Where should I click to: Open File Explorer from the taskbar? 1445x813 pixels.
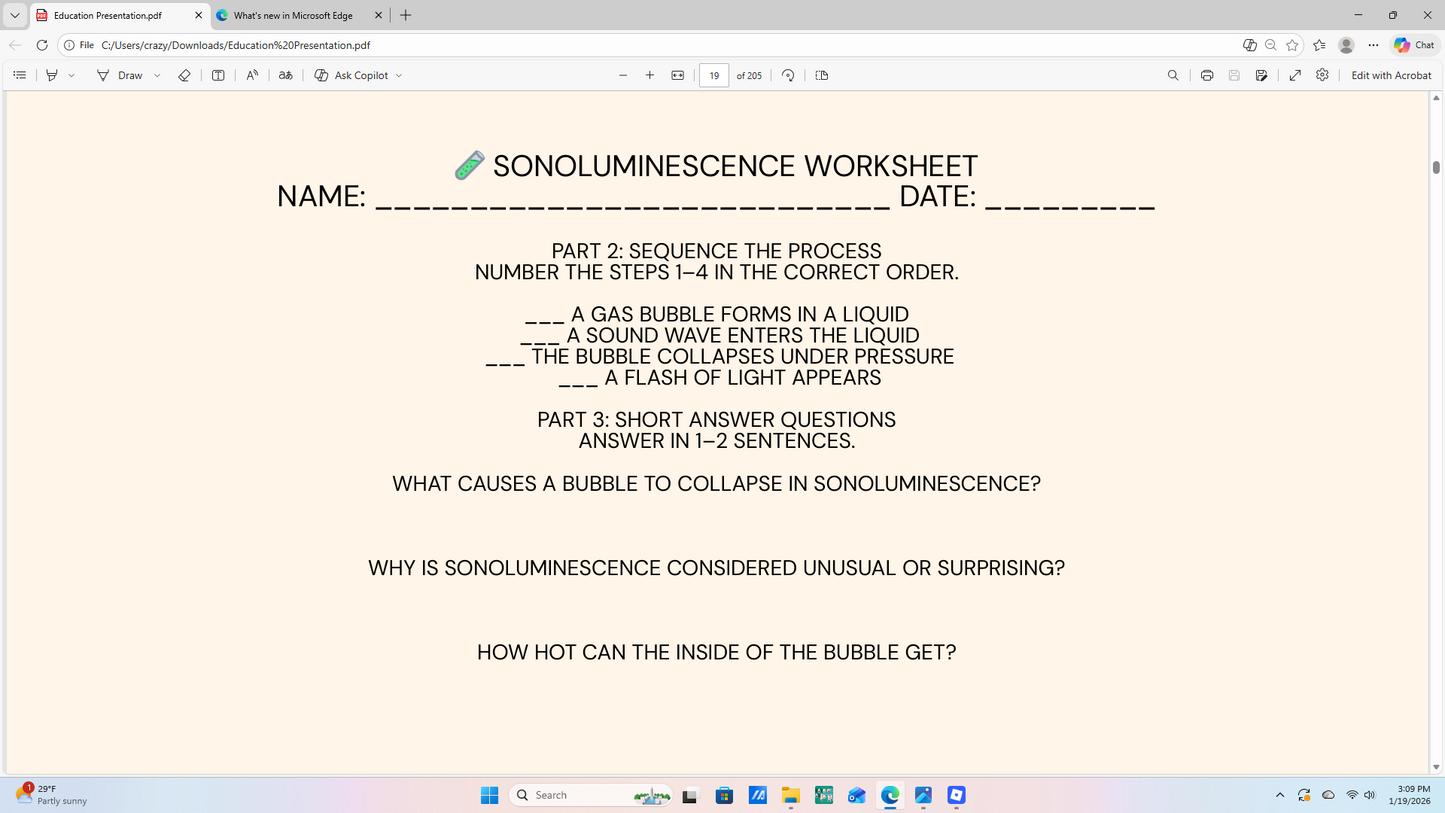click(x=791, y=795)
